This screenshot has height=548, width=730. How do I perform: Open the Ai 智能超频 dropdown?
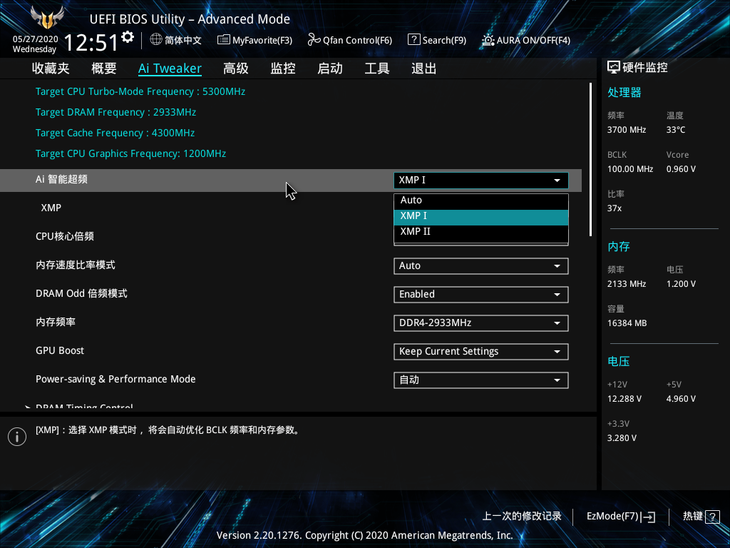tap(481, 180)
